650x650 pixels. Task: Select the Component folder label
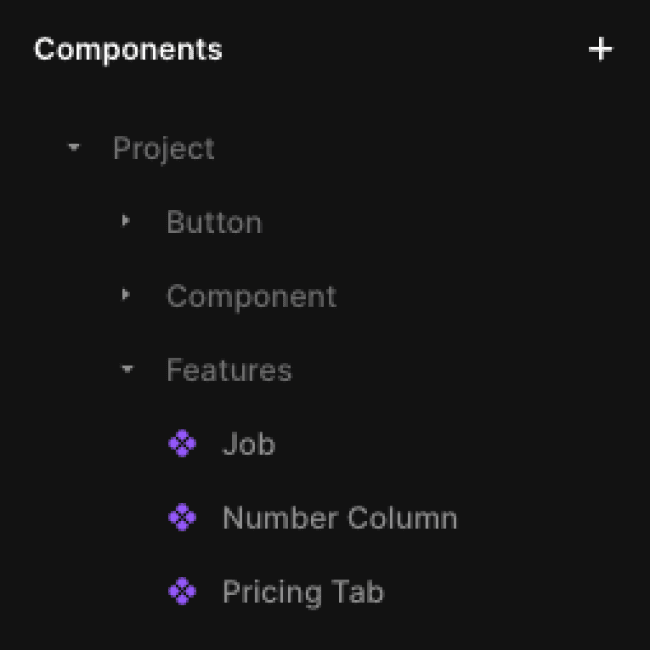click(x=251, y=296)
